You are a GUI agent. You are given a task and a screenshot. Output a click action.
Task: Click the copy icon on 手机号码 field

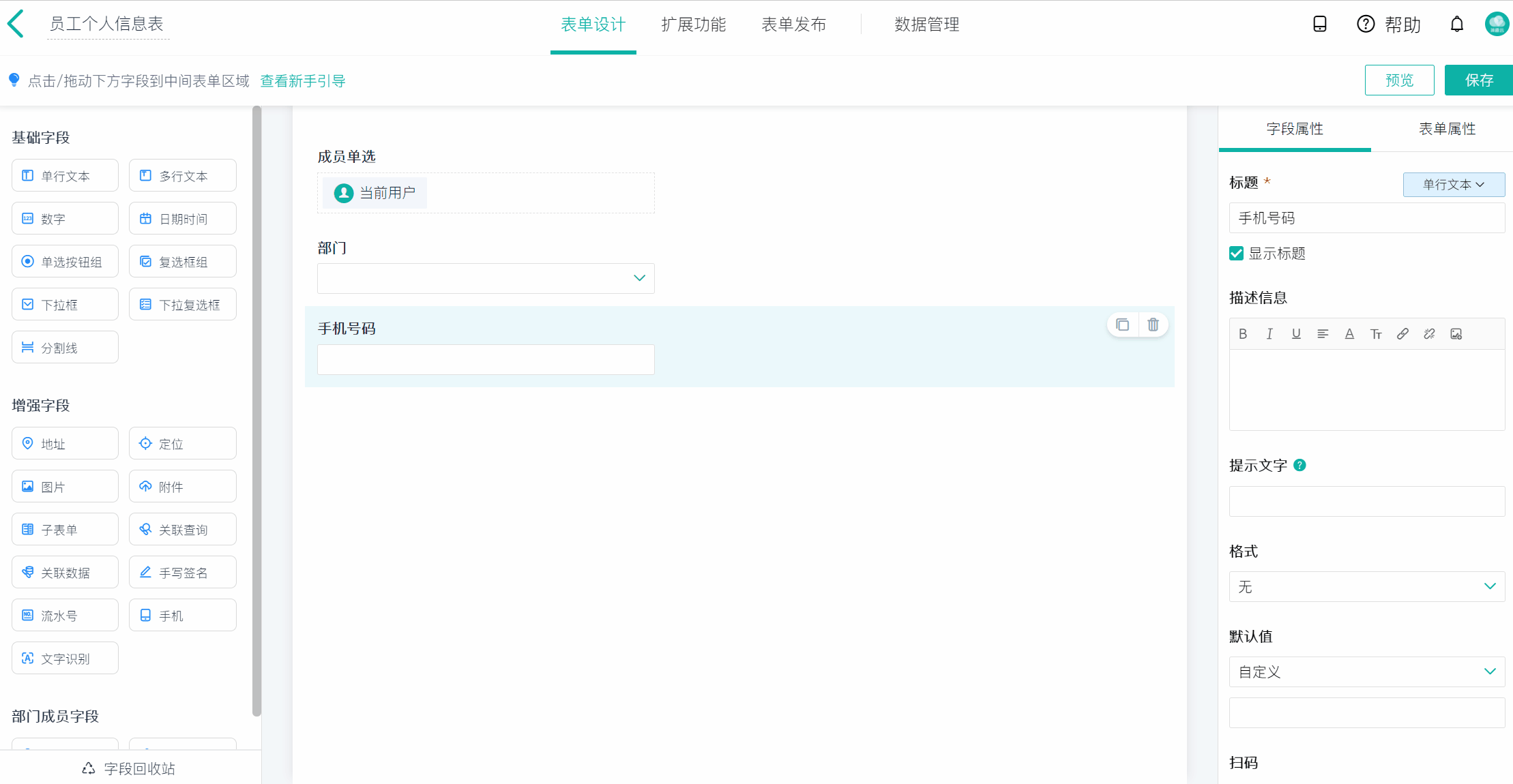pyautogui.click(x=1122, y=325)
